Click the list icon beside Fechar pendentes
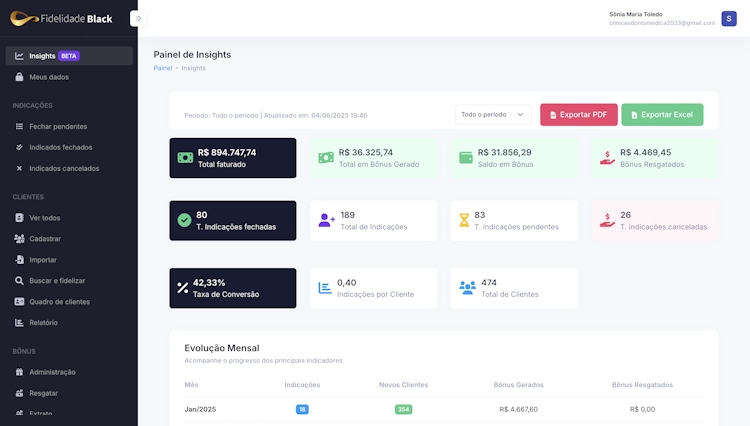The height and width of the screenshot is (426, 750). point(19,127)
